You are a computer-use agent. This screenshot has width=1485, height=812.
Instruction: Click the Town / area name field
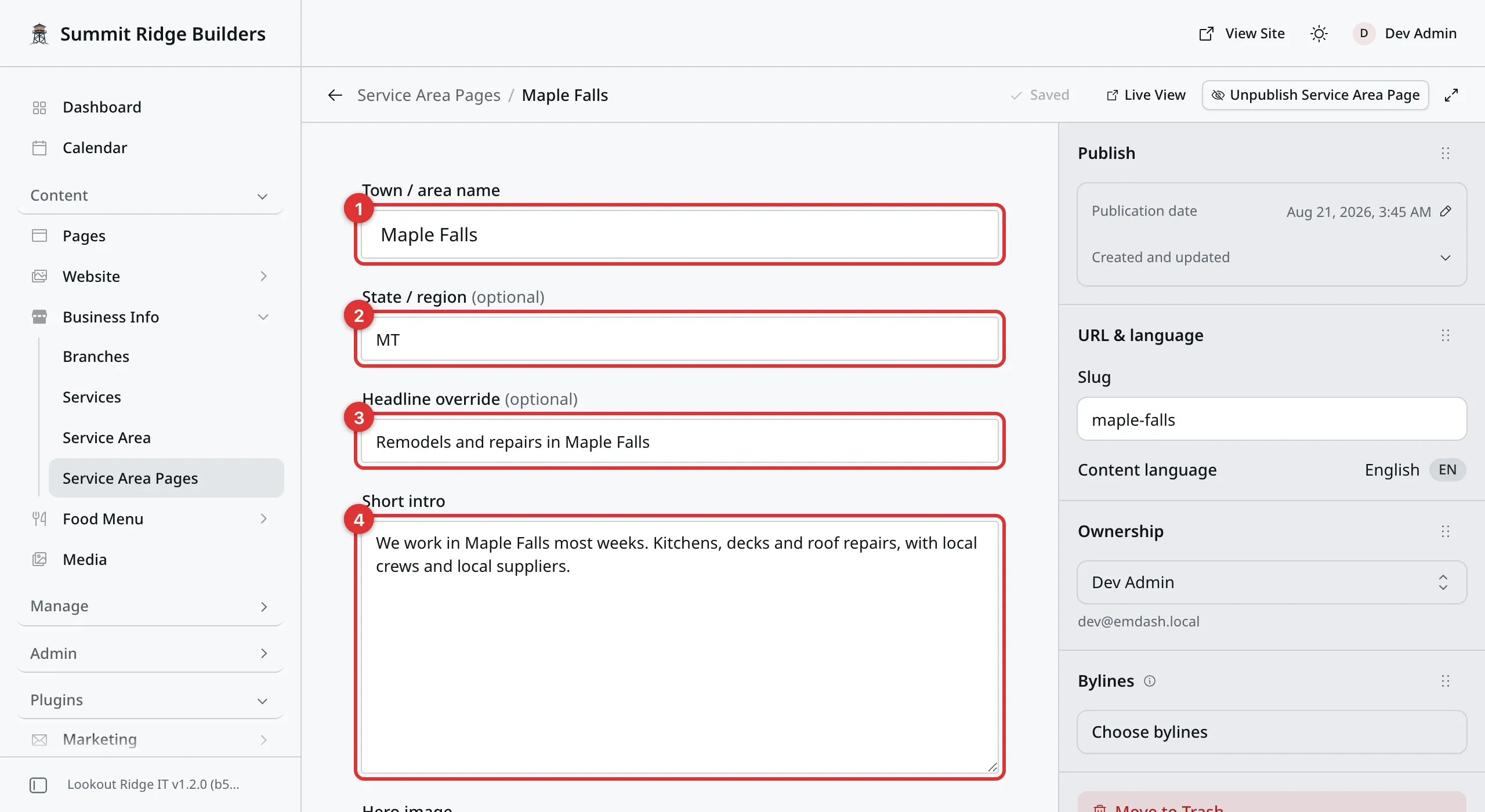pyautogui.click(x=679, y=235)
